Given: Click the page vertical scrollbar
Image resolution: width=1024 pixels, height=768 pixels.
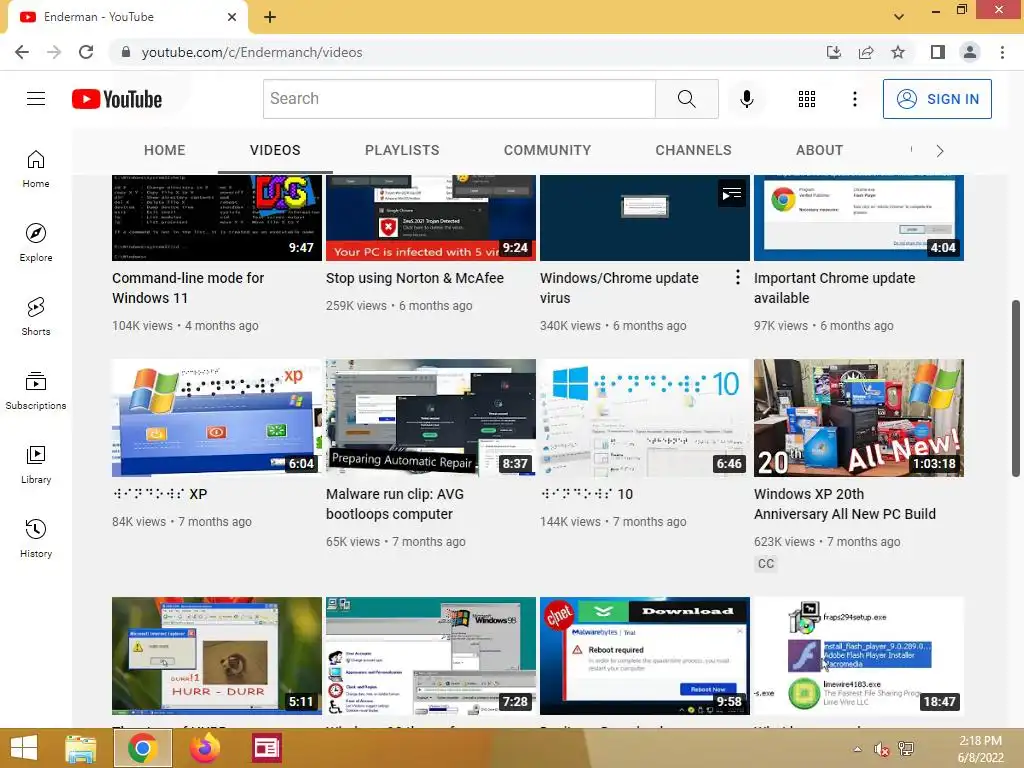Looking at the screenshot, I should [x=1016, y=389].
